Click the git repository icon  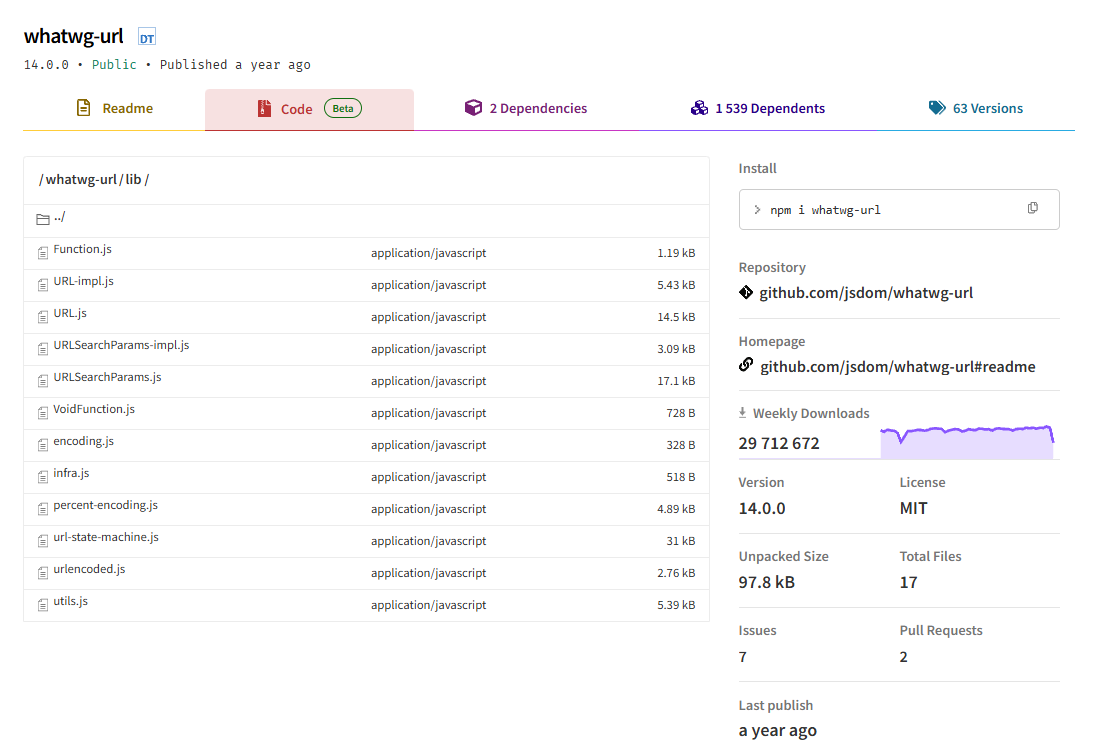746,293
